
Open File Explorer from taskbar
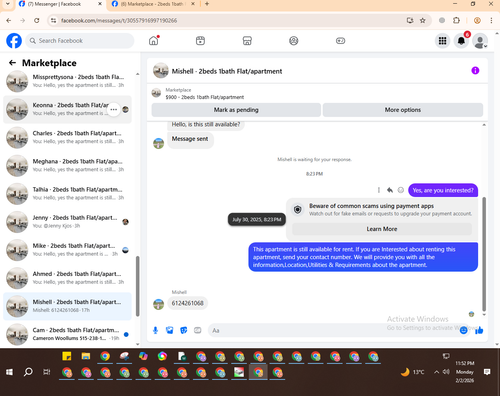click(x=86, y=356)
